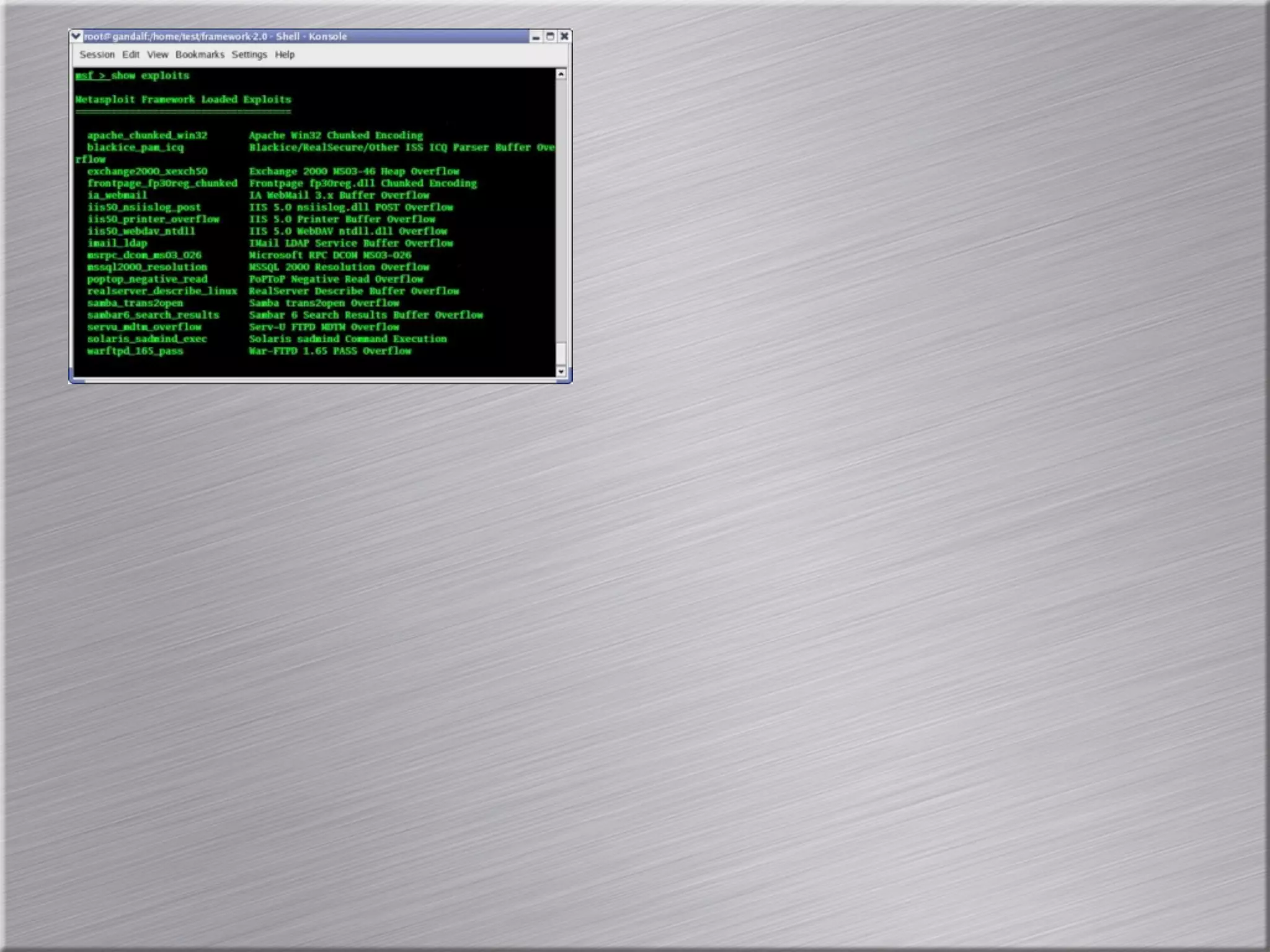This screenshot has height=952, width=1270.
Task: Click the msrpc_dcom_ms03_026 exploit name
Action: click(x=144, y=255)
